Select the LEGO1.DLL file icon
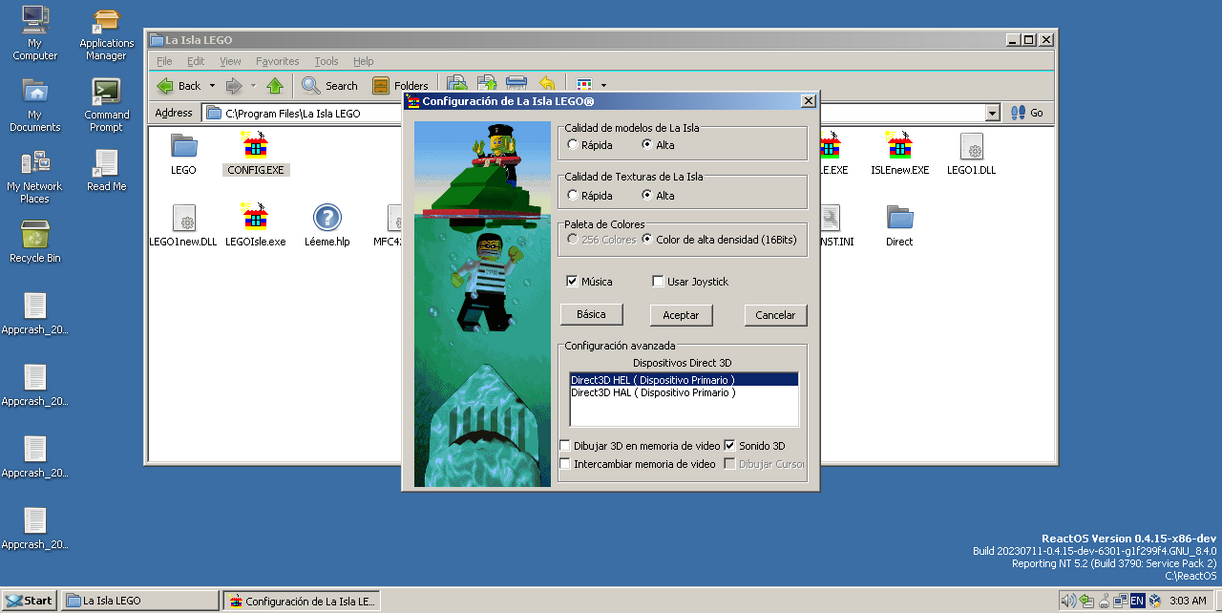 971,147
